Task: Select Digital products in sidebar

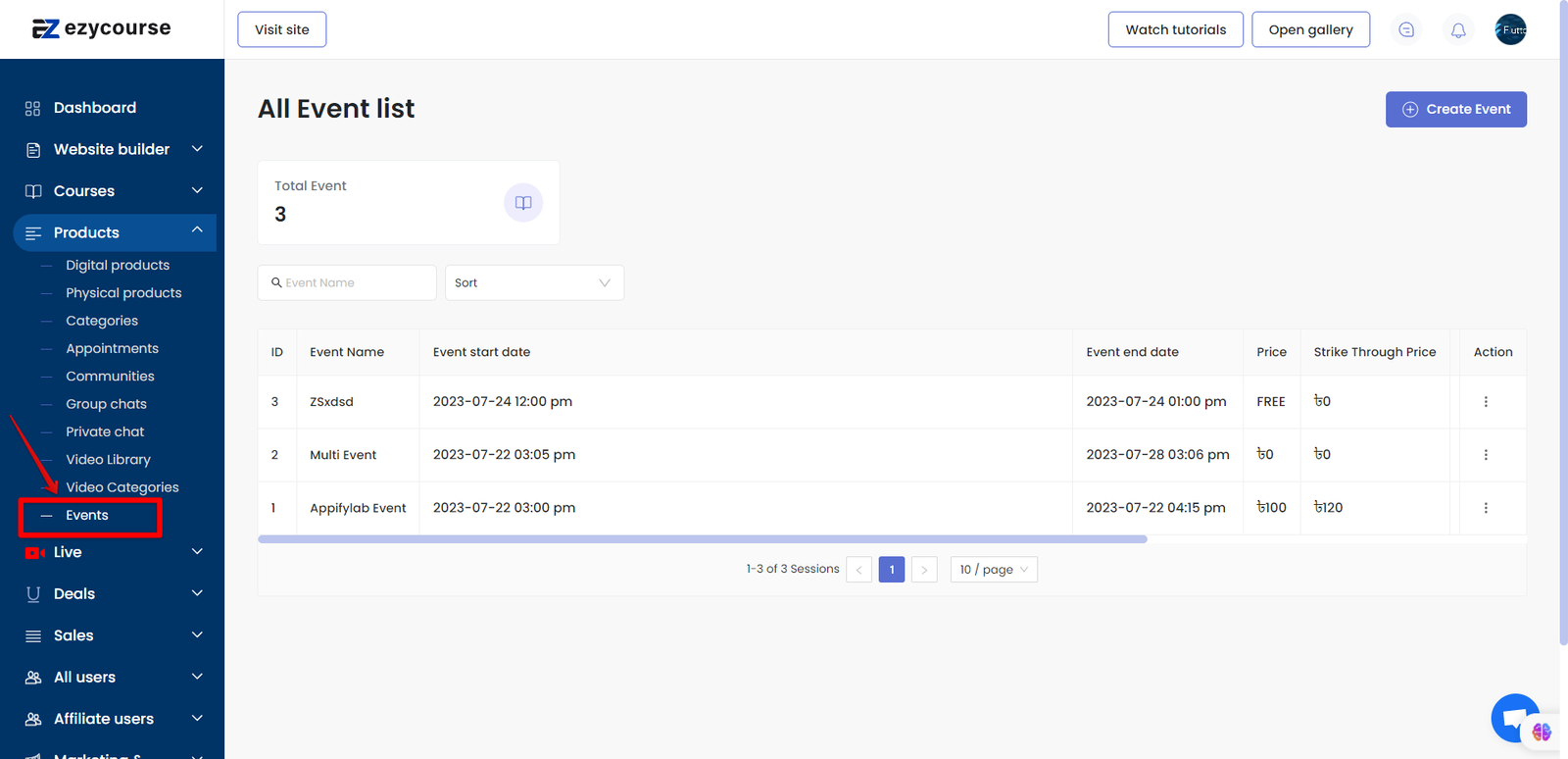Action: point(118,266)
